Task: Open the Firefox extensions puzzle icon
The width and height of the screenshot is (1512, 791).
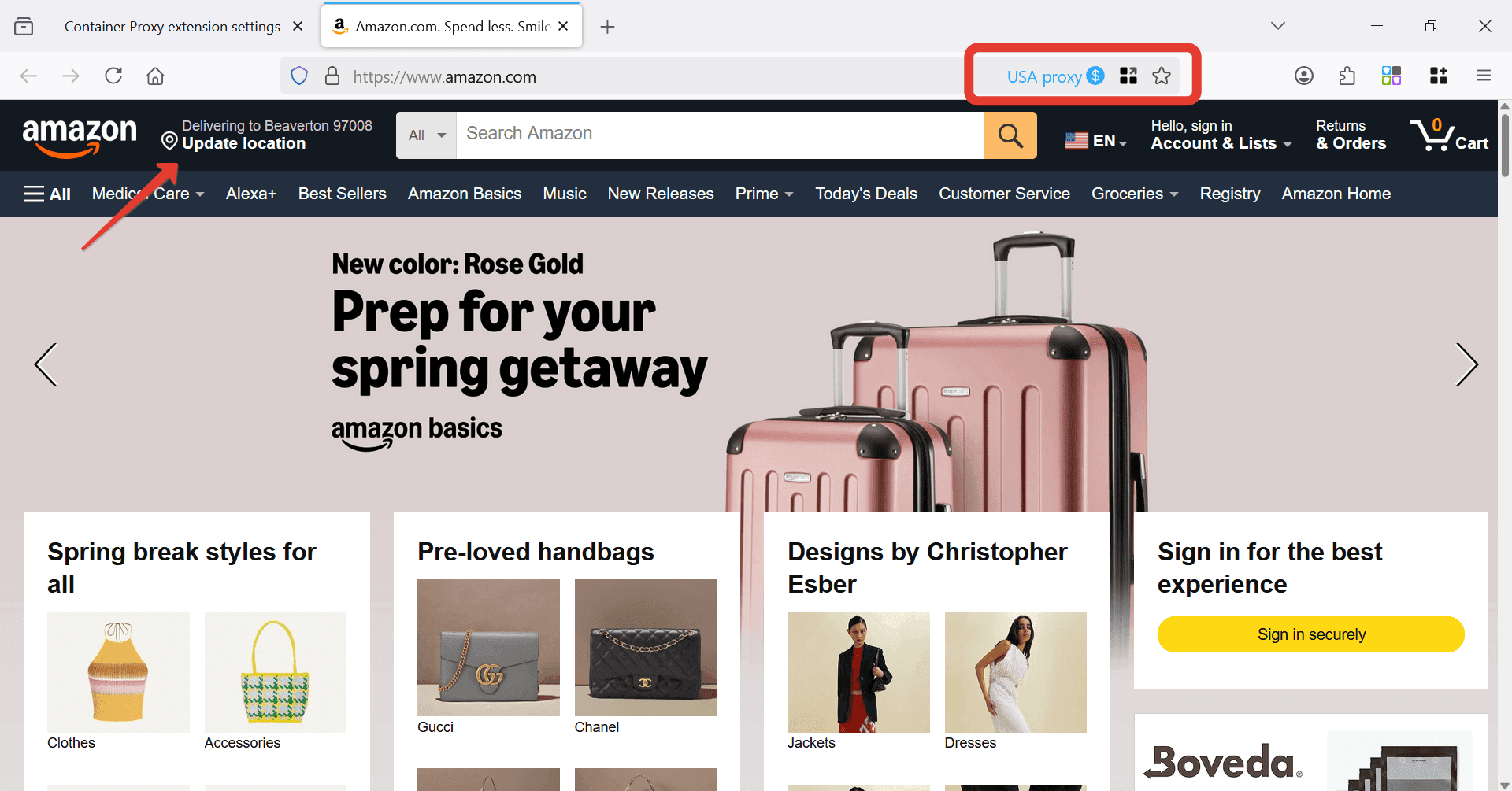Action: pyautogui.click(x=1347, y=76)
